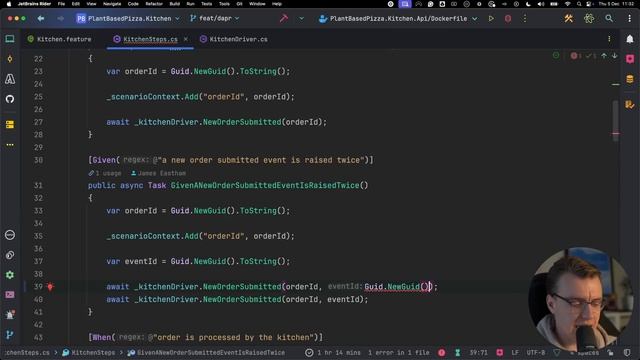Toggle the read-only lock icon

(610, 352)
